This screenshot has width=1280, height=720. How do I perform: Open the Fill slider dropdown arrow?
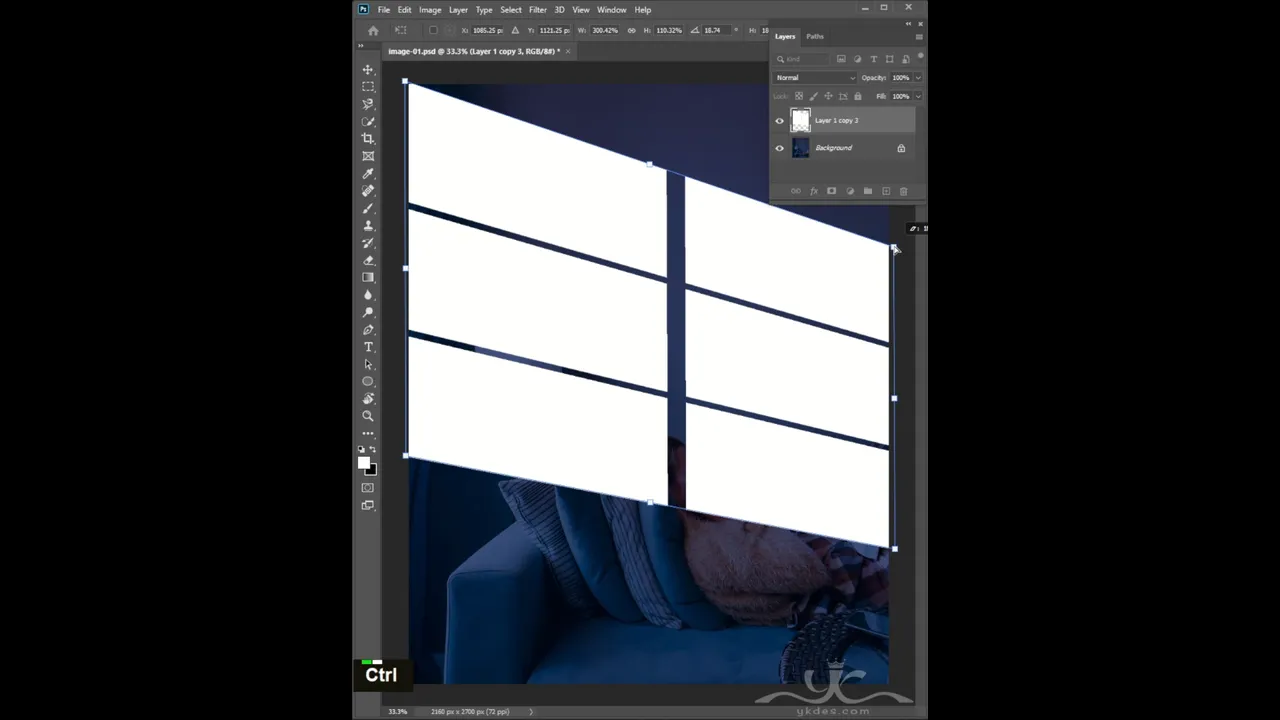coord(918,96)
